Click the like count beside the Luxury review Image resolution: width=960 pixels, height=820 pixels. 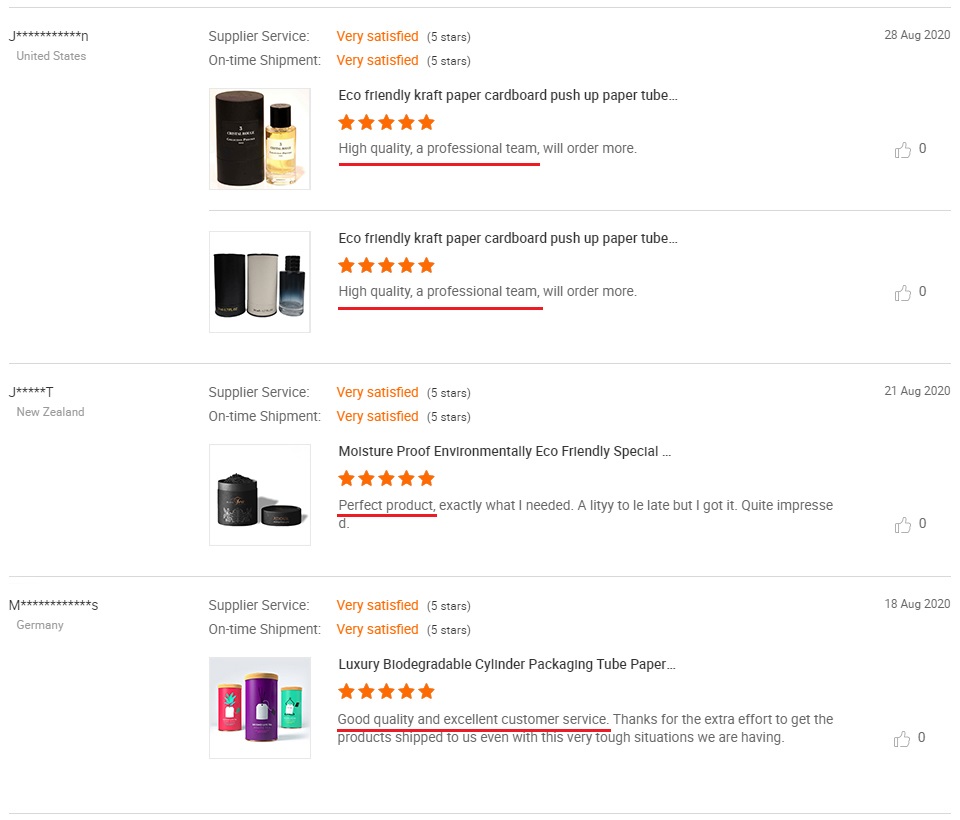click(921, 737)
